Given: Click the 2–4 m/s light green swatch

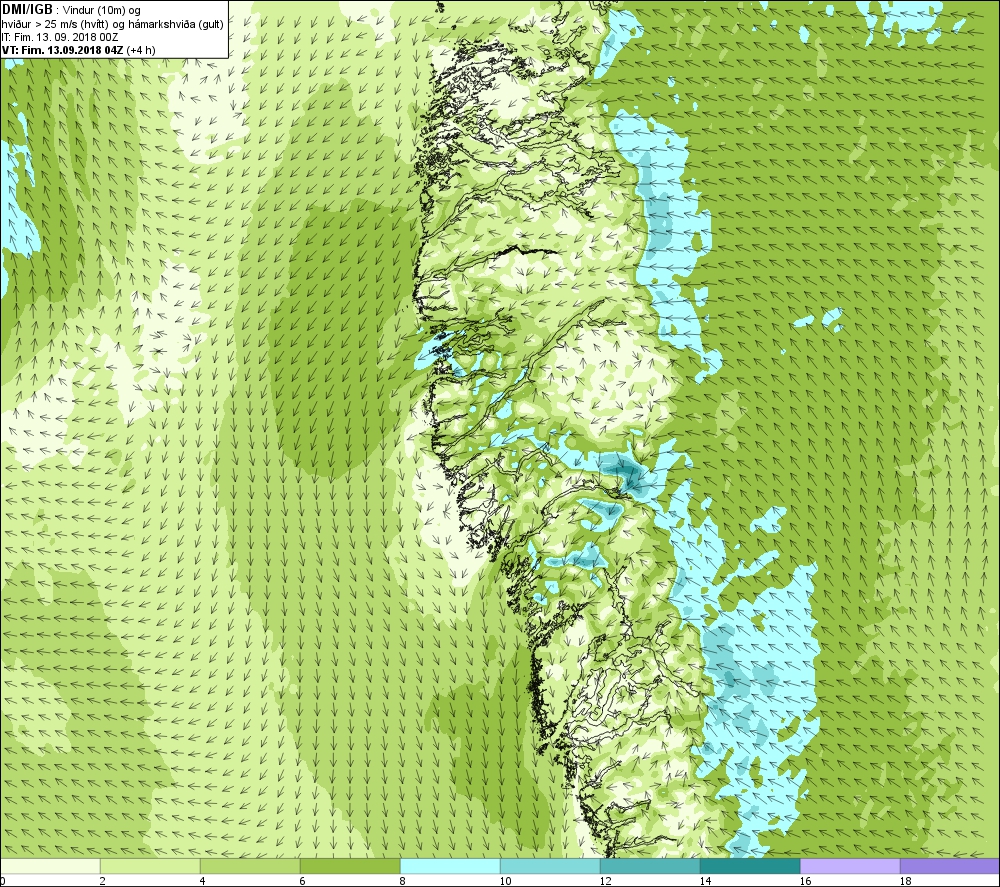Looking at the screenshot, I should 150,866.
